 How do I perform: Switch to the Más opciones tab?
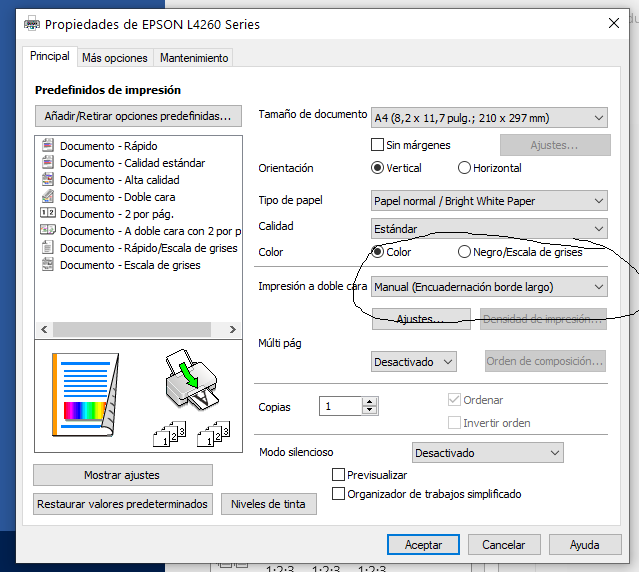tap(115, 58)
